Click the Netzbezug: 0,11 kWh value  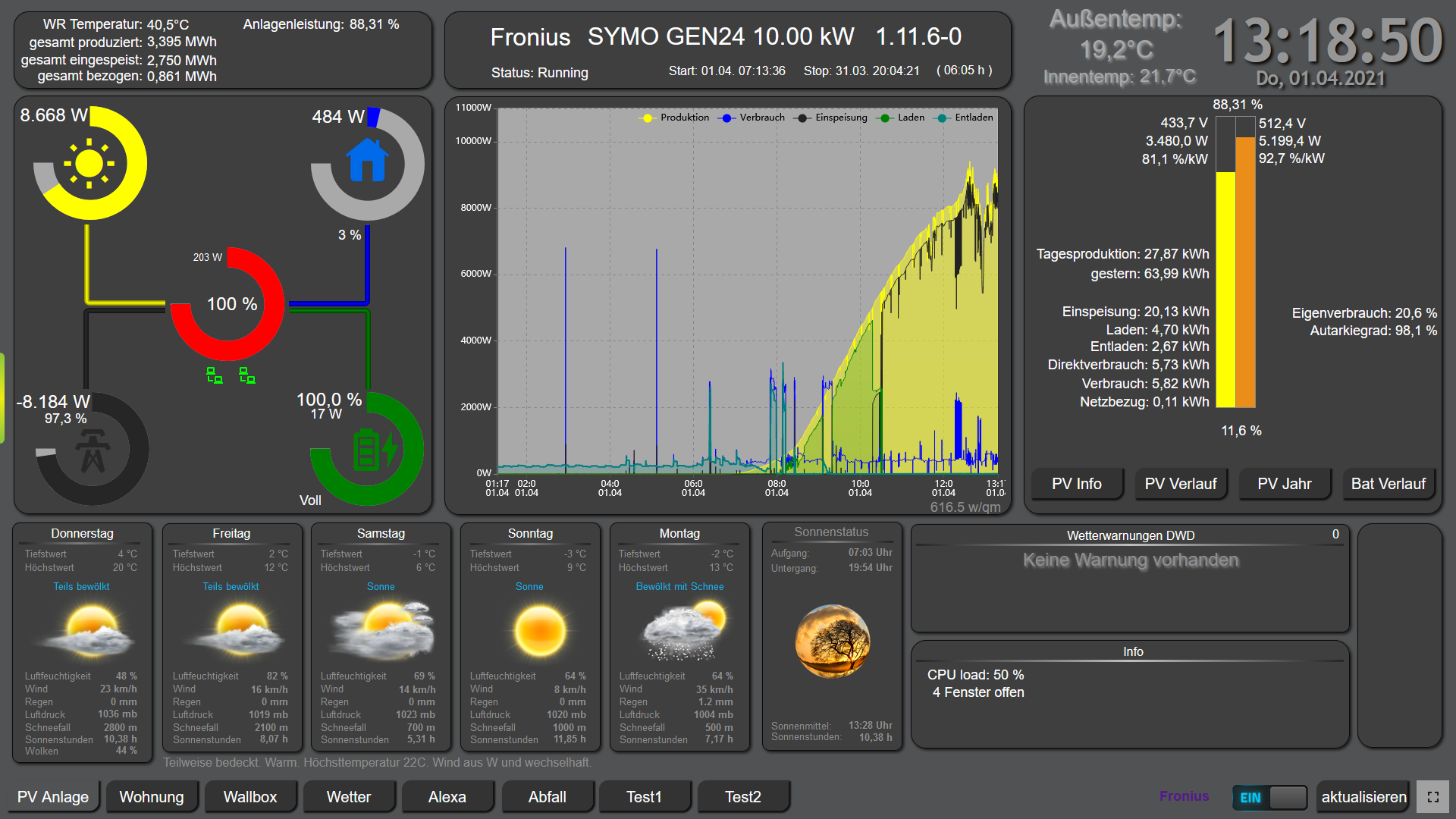pyautogui.click(x=1144, y=402)
